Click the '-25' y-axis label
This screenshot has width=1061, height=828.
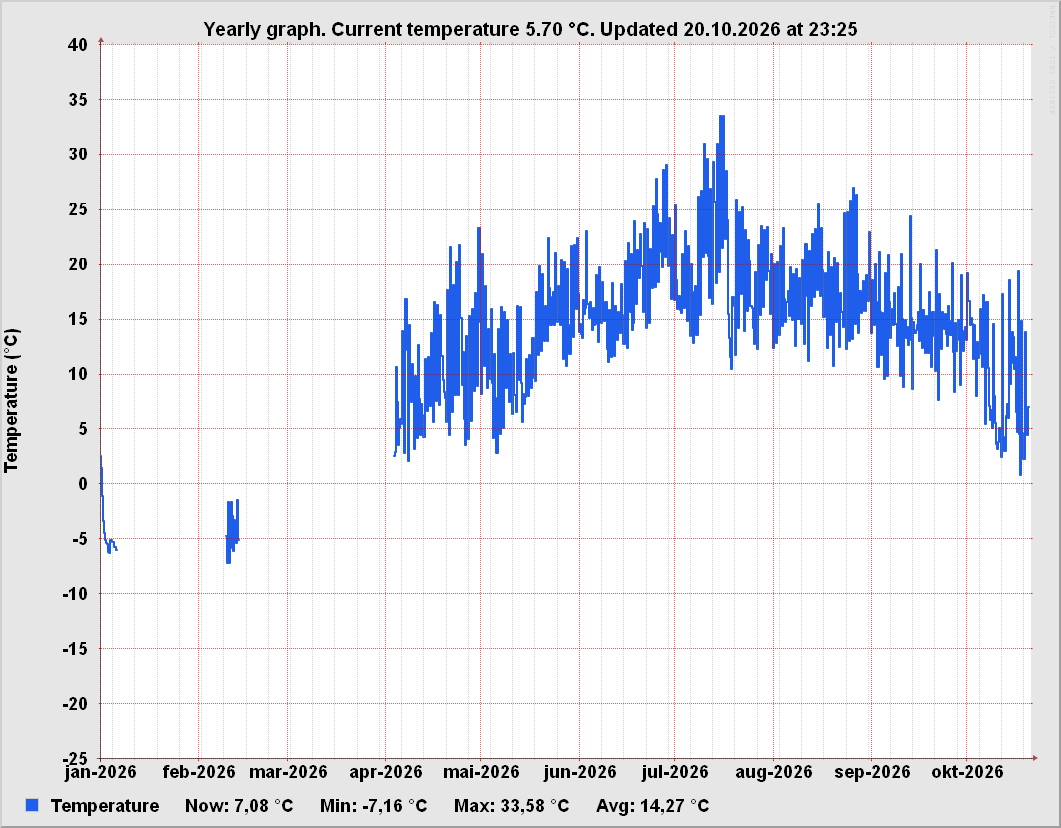[75, 758]
